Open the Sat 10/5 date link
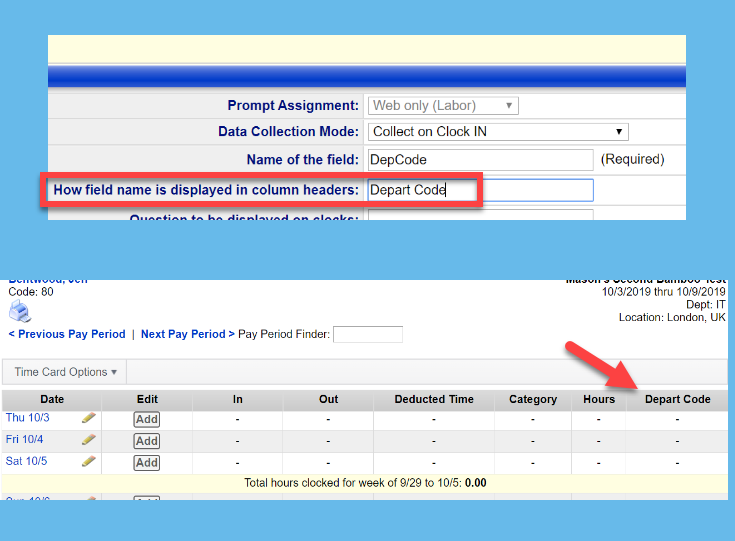 (27, 462)
